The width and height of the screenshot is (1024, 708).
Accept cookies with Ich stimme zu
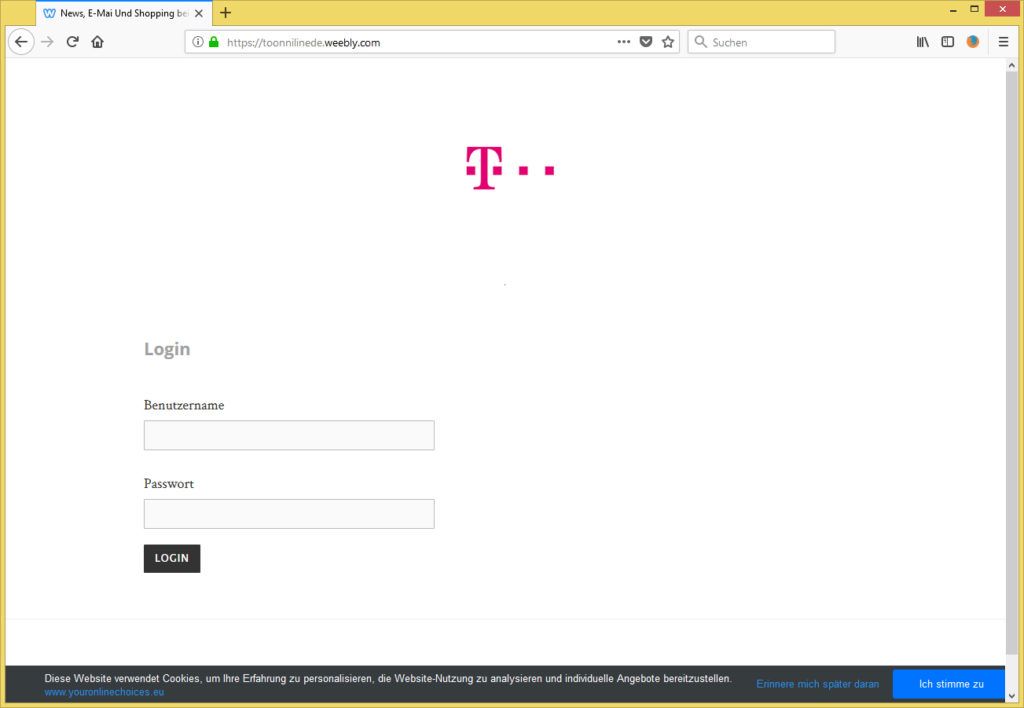[950, 684]
